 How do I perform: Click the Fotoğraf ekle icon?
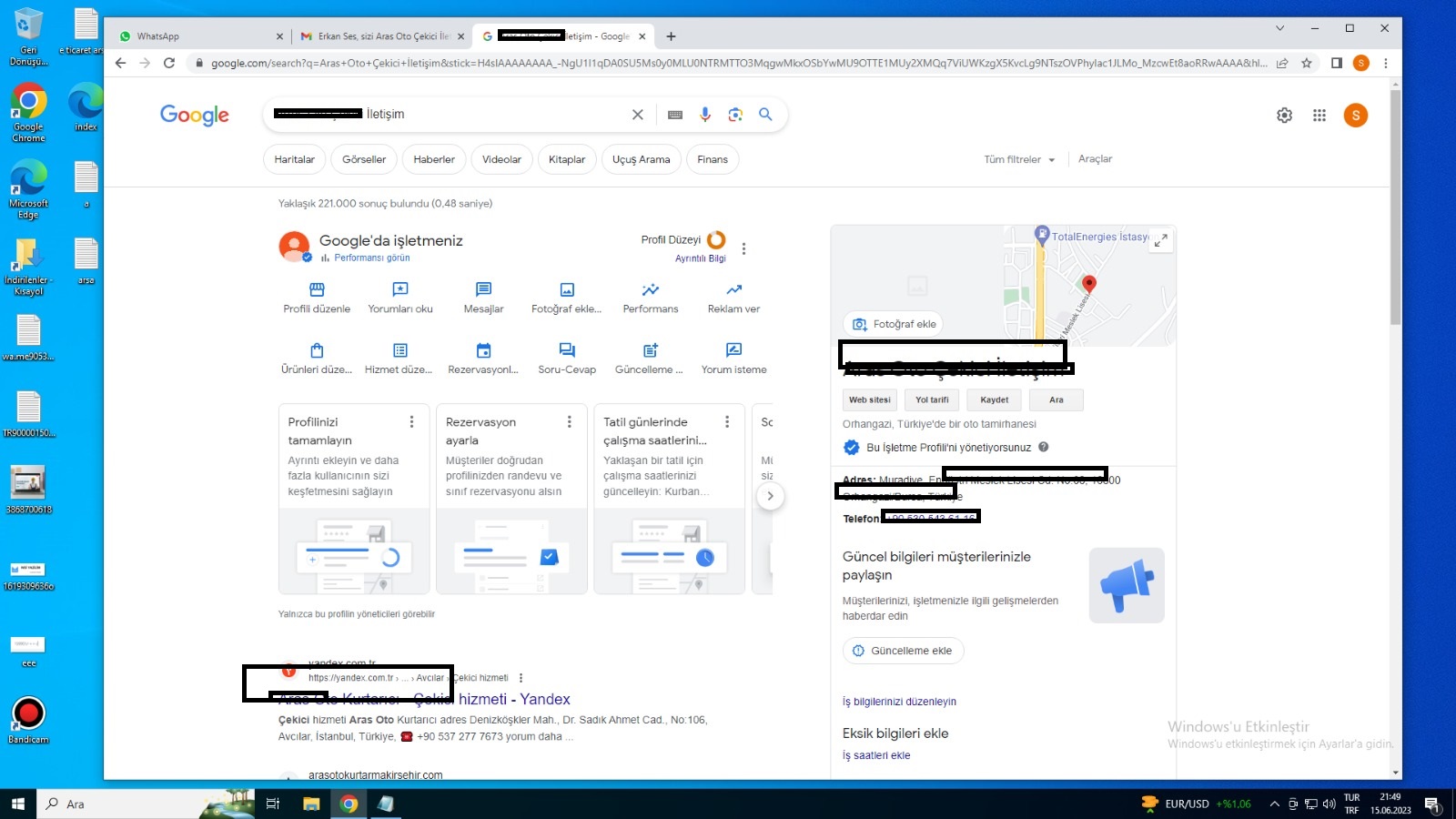pos(567,290)
